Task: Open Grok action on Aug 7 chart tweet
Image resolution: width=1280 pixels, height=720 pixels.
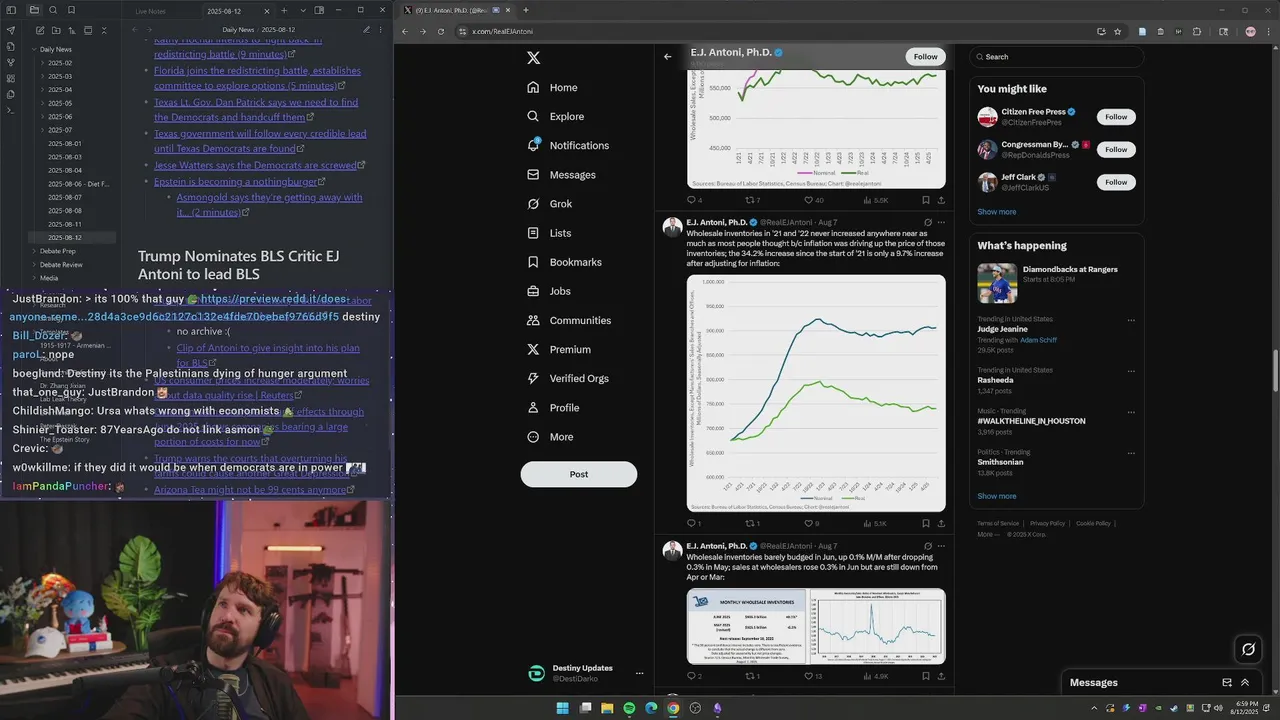Action: coord(928,222)
